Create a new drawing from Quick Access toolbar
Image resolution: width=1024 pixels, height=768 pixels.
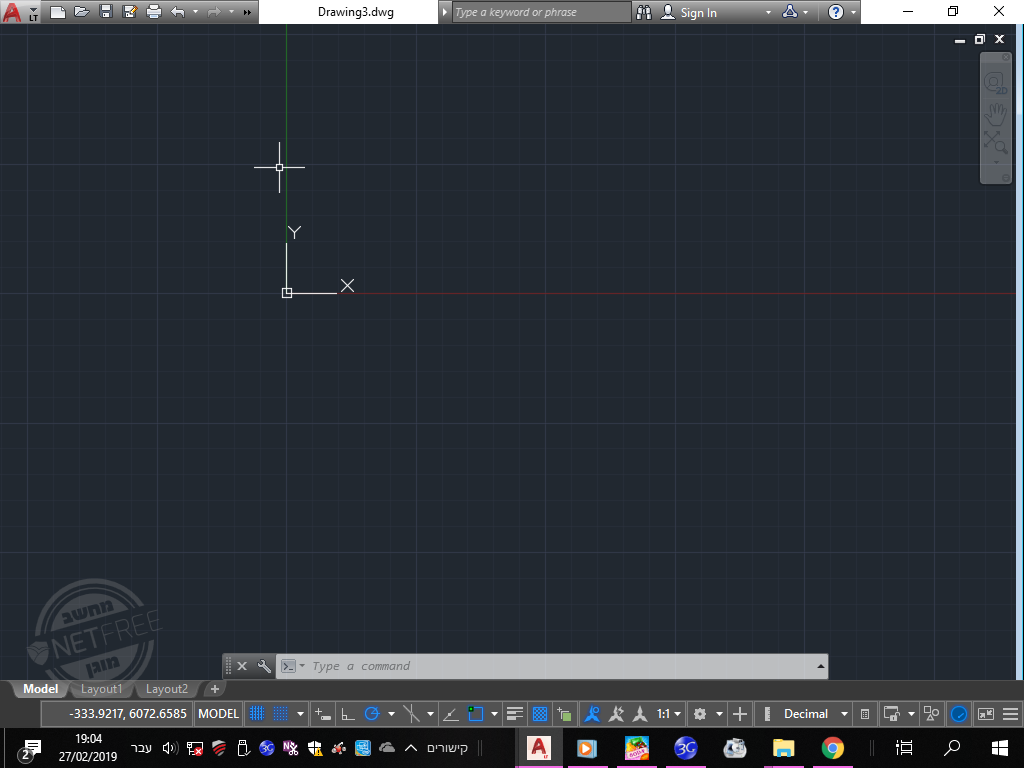pos(58,12)
